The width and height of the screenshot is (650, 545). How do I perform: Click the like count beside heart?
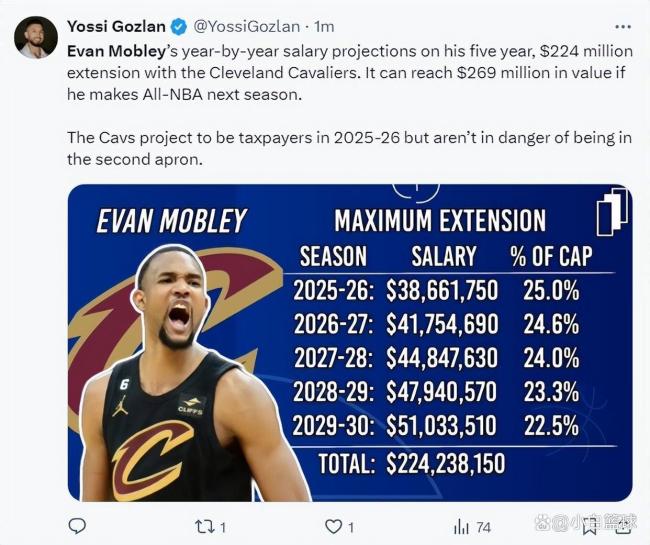pos(351,528)
